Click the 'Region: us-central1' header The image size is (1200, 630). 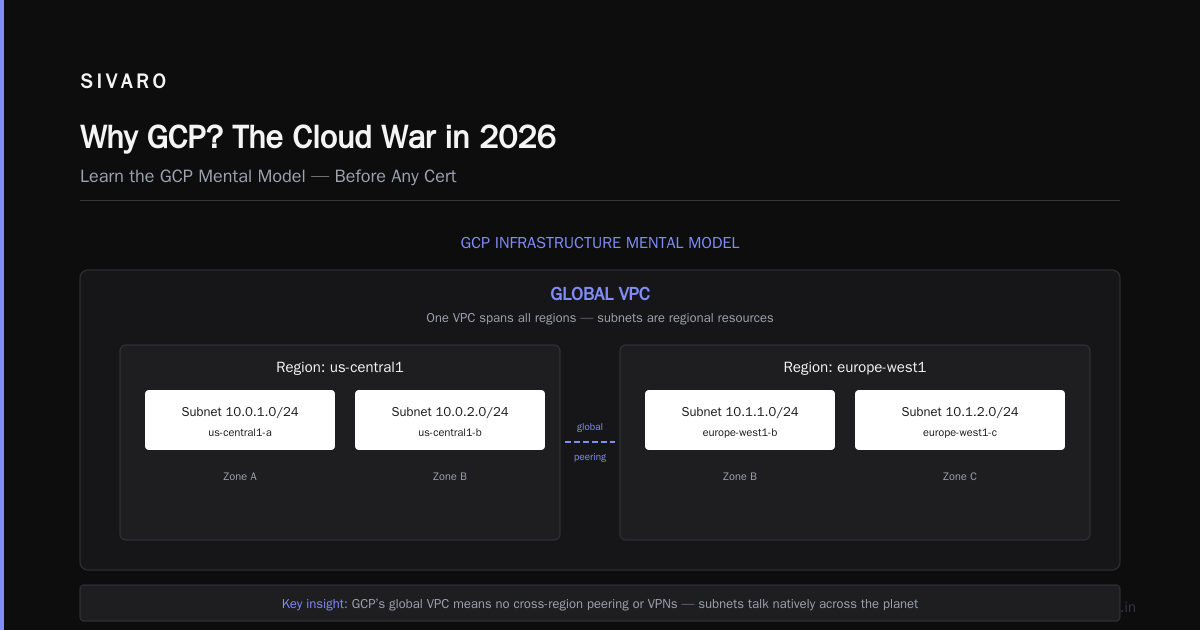tap(340, 367)
